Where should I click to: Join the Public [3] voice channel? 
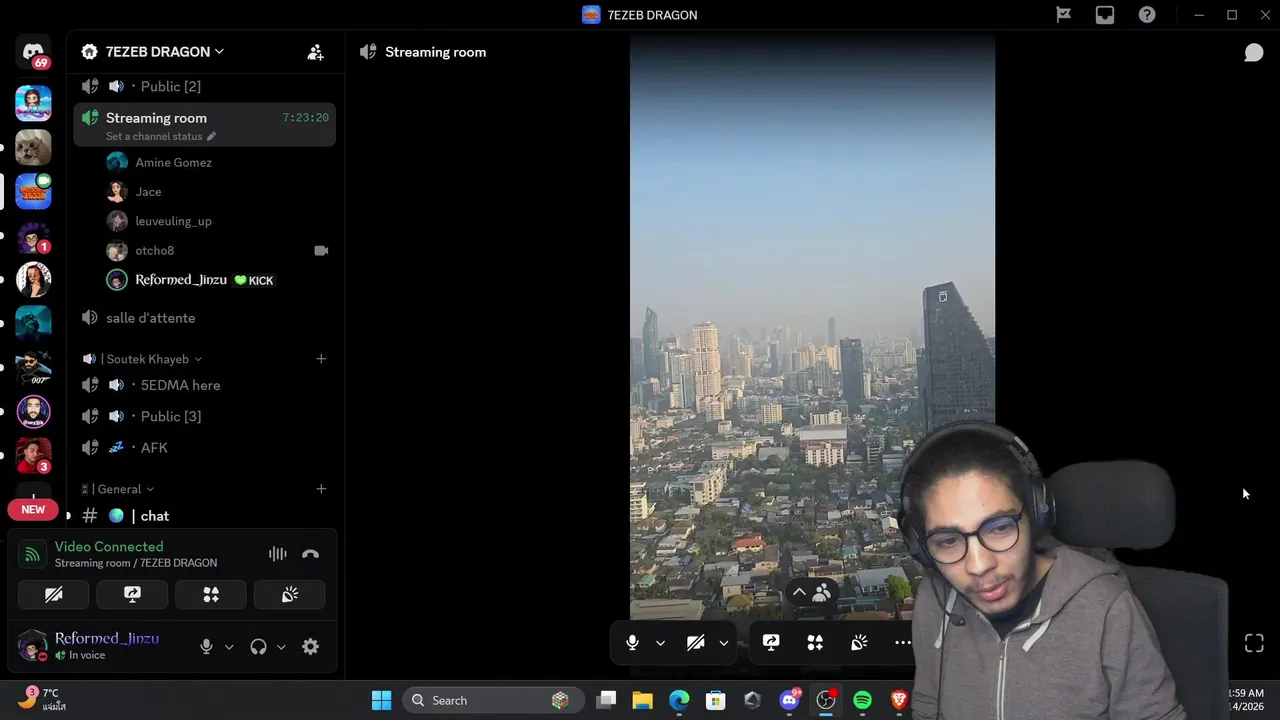coord(205,416)
